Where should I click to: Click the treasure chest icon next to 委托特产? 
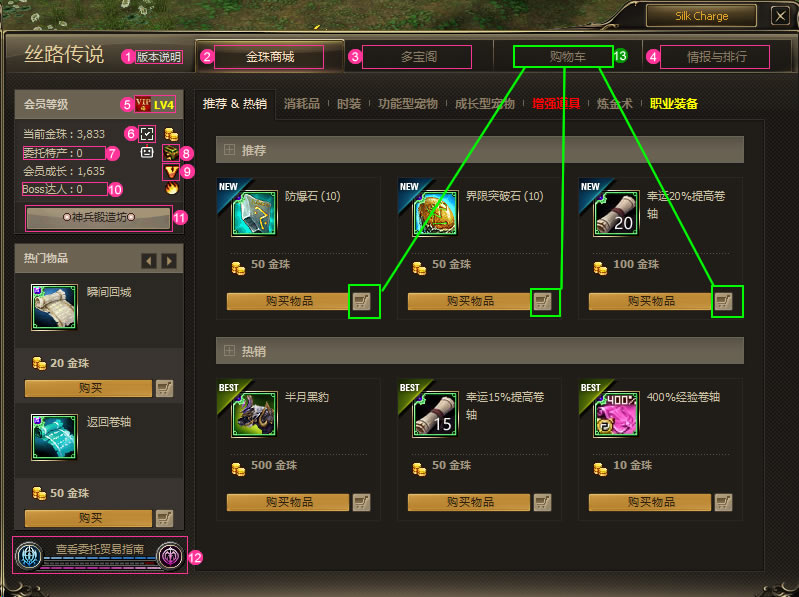[171, 152]
